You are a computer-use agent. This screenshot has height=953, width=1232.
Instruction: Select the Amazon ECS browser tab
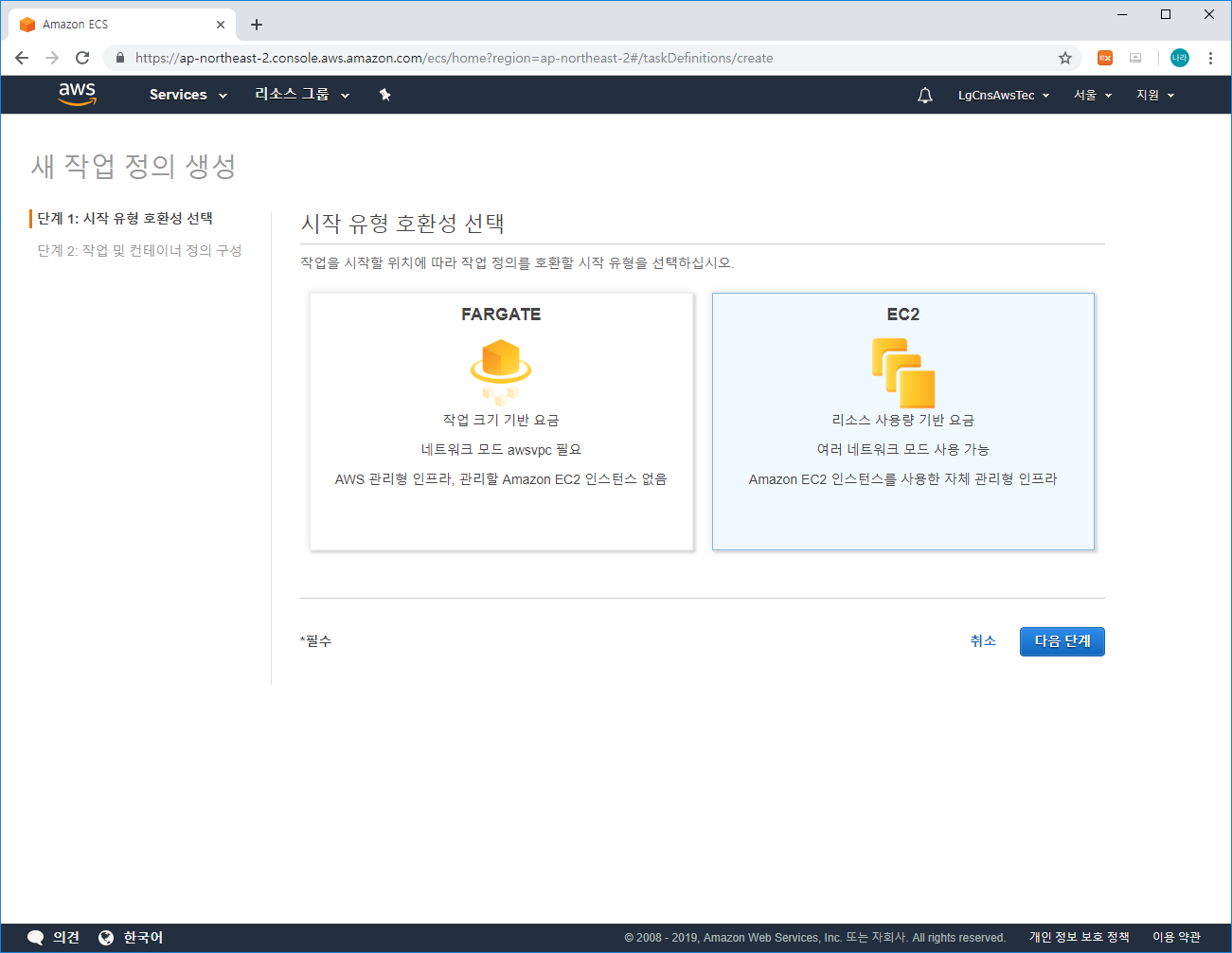pos(123,25)
